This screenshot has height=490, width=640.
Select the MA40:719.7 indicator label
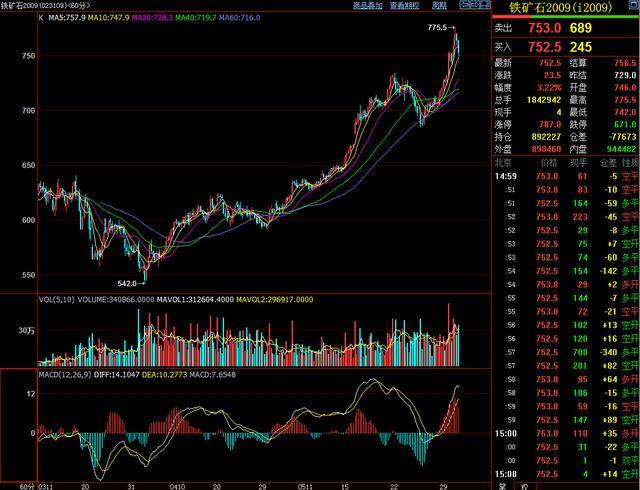[196, 18]
